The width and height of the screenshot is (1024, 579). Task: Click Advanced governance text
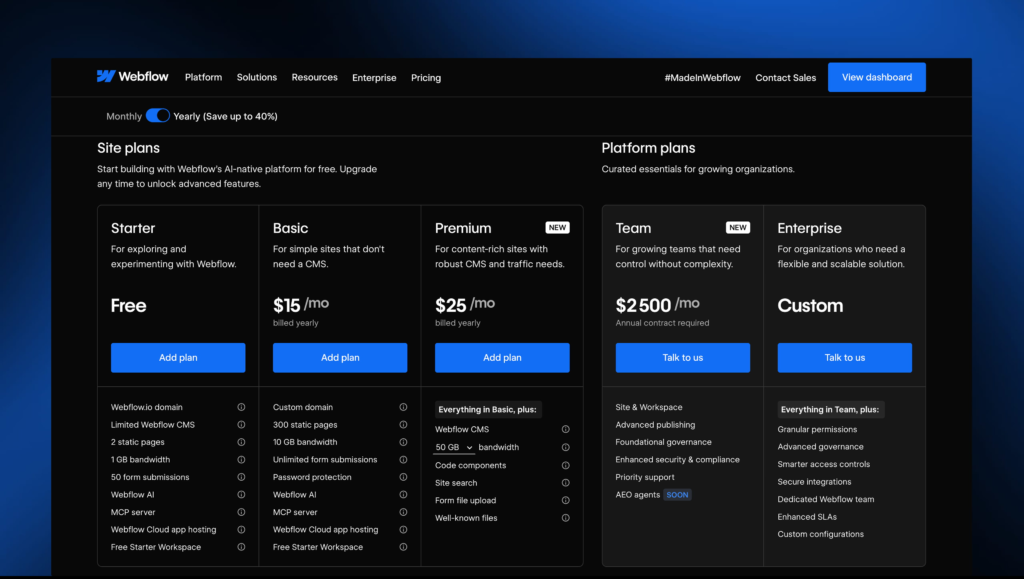coord(820,447)
